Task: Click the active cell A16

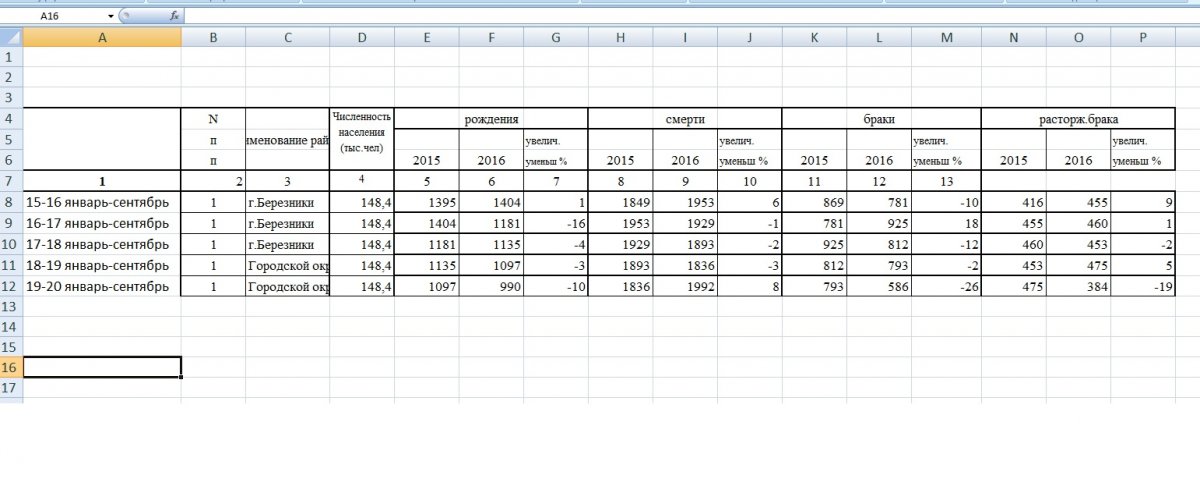Action: (x=101, y=367)
